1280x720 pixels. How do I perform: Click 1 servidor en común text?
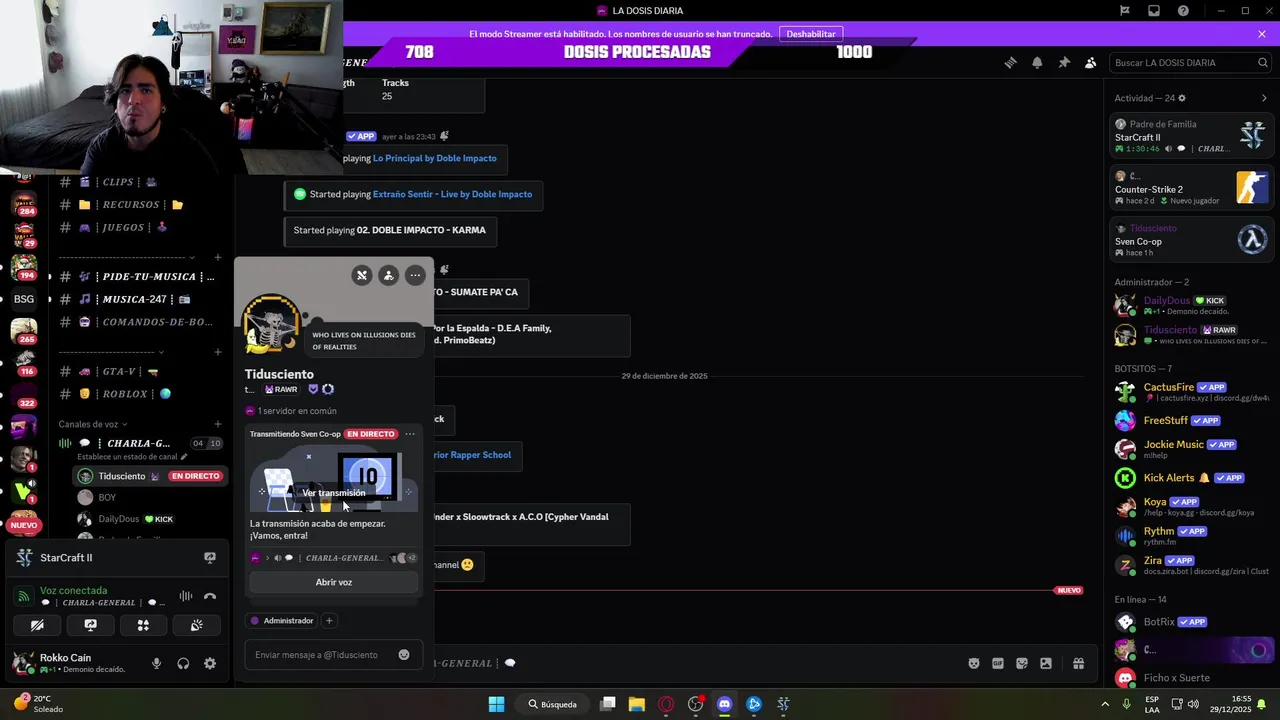pyautogui.click(x=297, y=411)
